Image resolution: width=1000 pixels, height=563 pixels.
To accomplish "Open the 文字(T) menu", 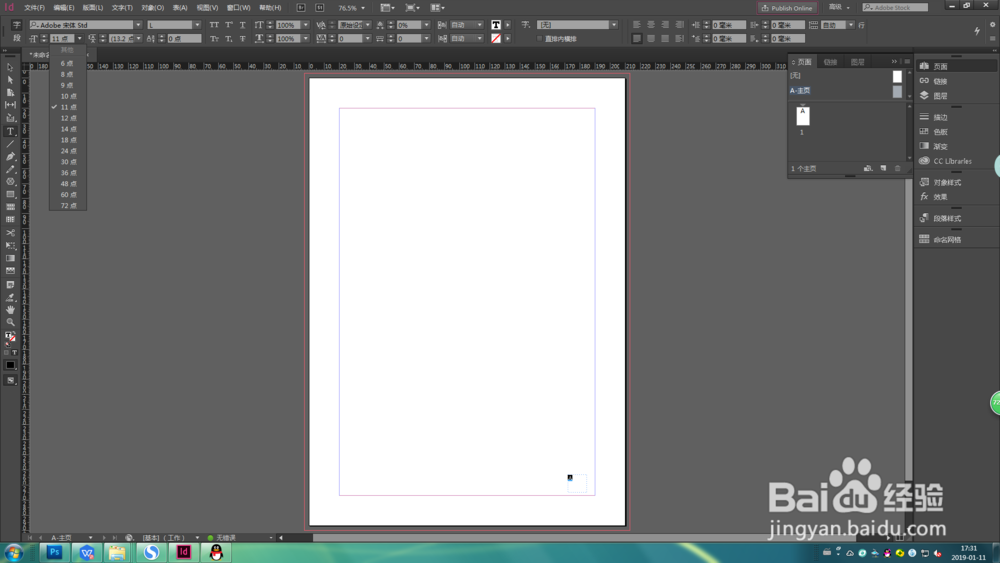I will 122,8.
